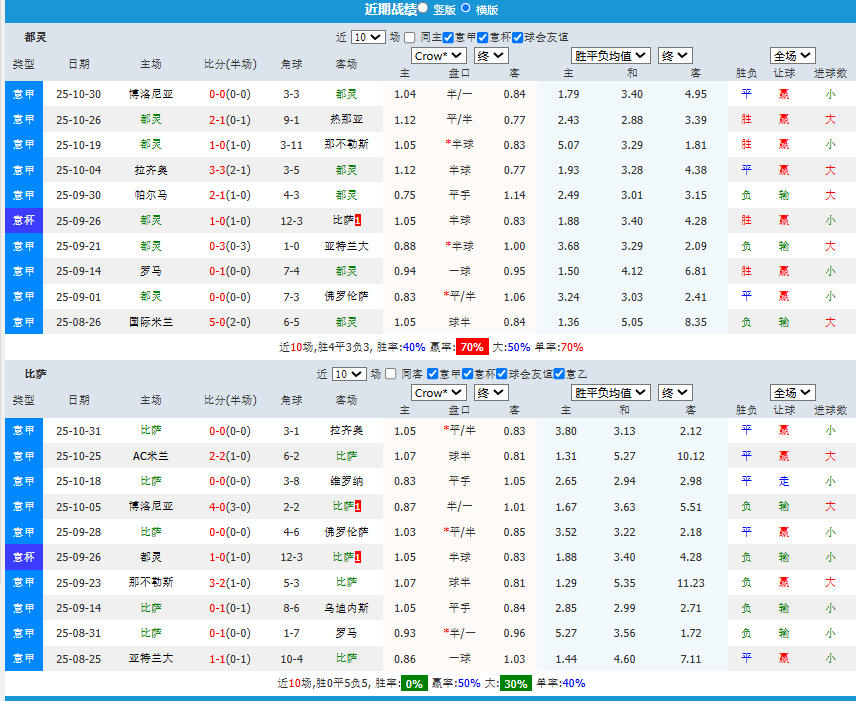Click the green 0% win-rate highlight for 比萨
Screen dimensions: 856x701
click(x=413, y=684)
